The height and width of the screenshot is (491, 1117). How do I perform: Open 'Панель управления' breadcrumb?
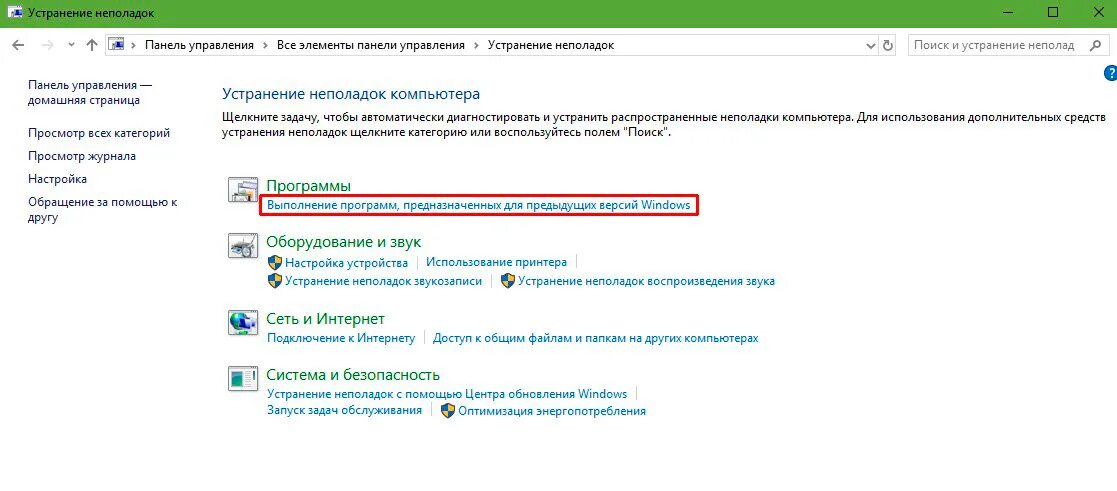[x=199, y=45]
